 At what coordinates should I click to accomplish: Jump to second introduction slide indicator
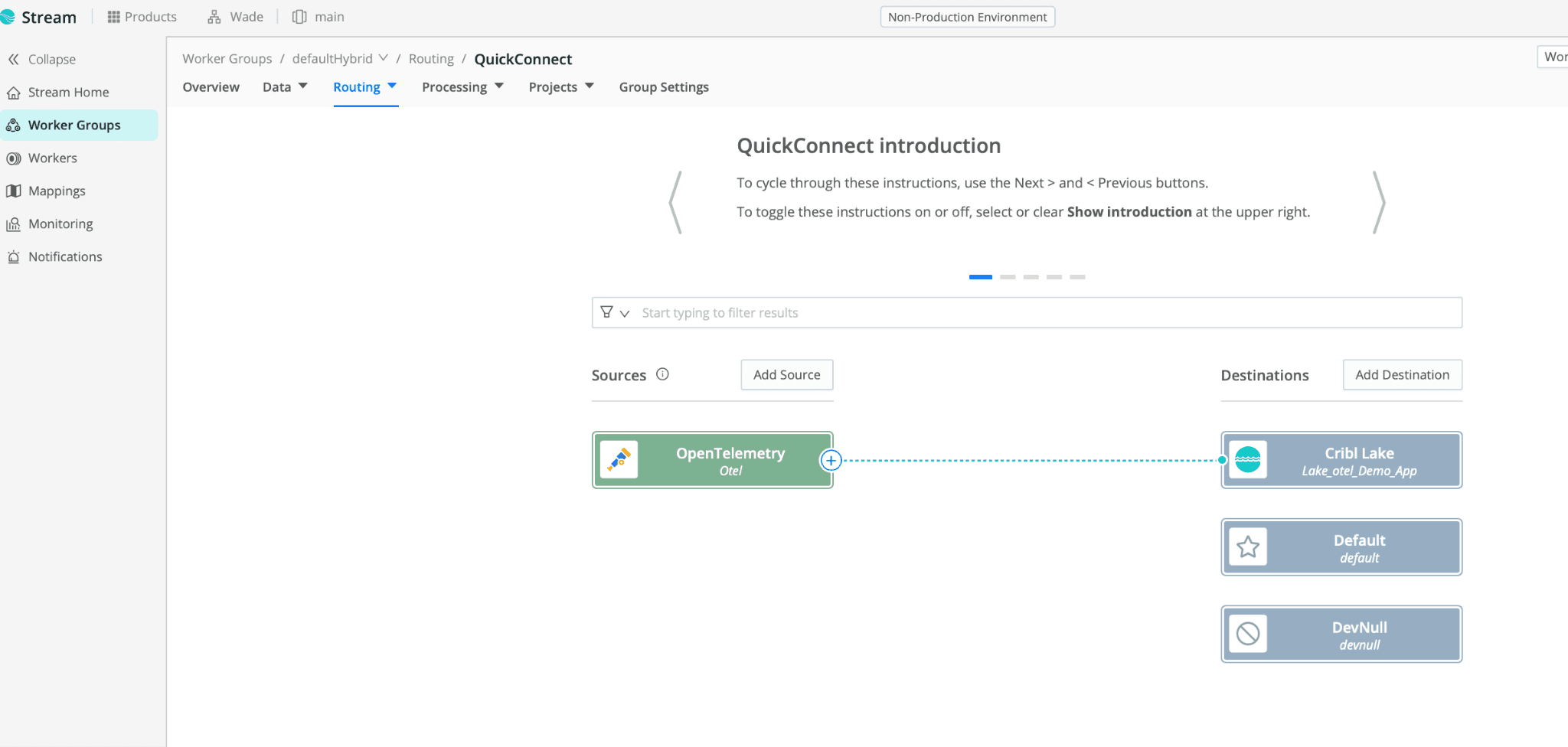[x=1008, y=277]
